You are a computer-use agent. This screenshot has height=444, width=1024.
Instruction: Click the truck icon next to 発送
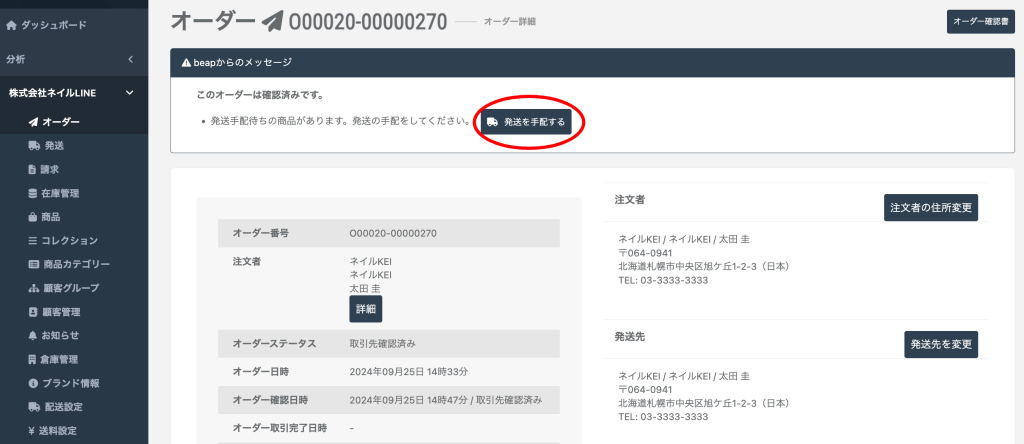point(33,146)
